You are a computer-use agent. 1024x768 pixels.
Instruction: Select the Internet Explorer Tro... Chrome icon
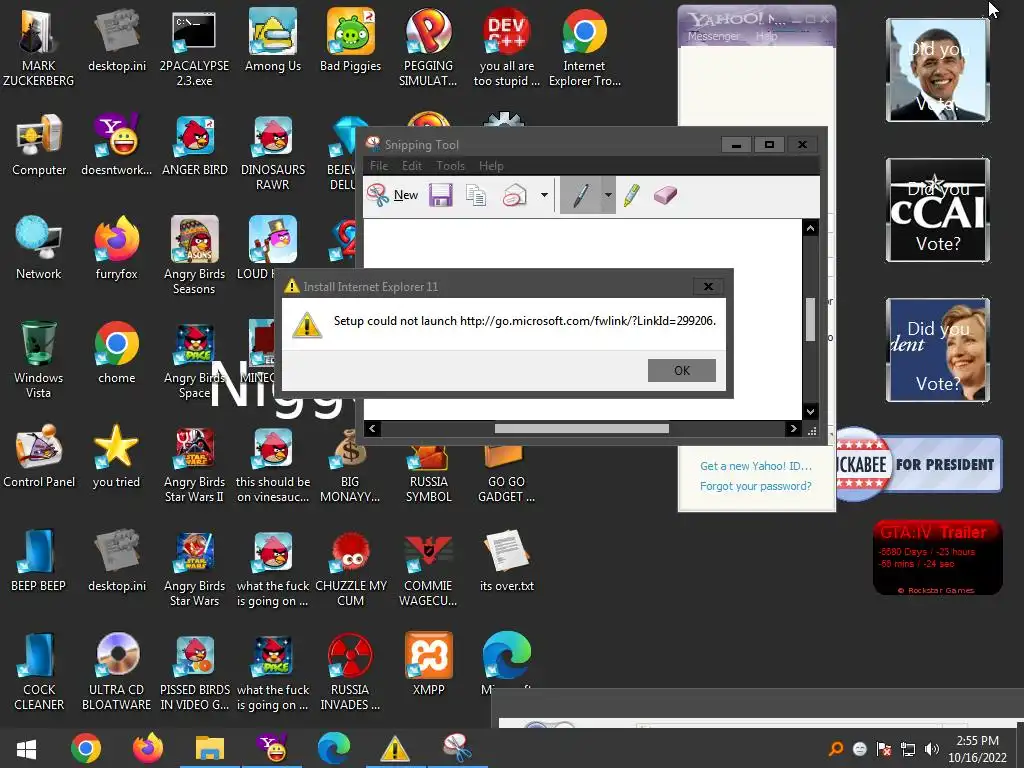tap(584, 48)
